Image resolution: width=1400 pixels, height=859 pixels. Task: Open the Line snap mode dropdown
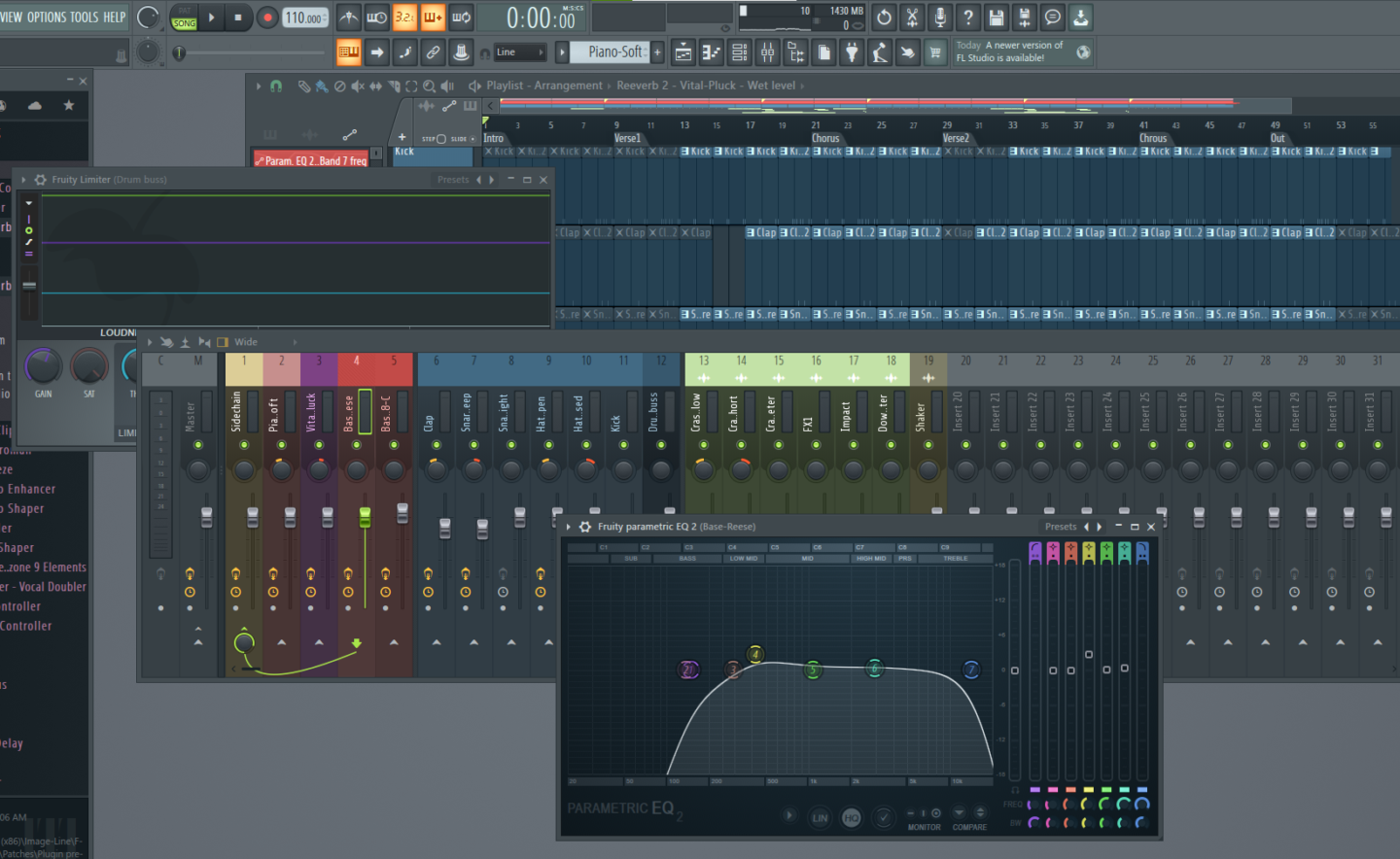(519, 52)
